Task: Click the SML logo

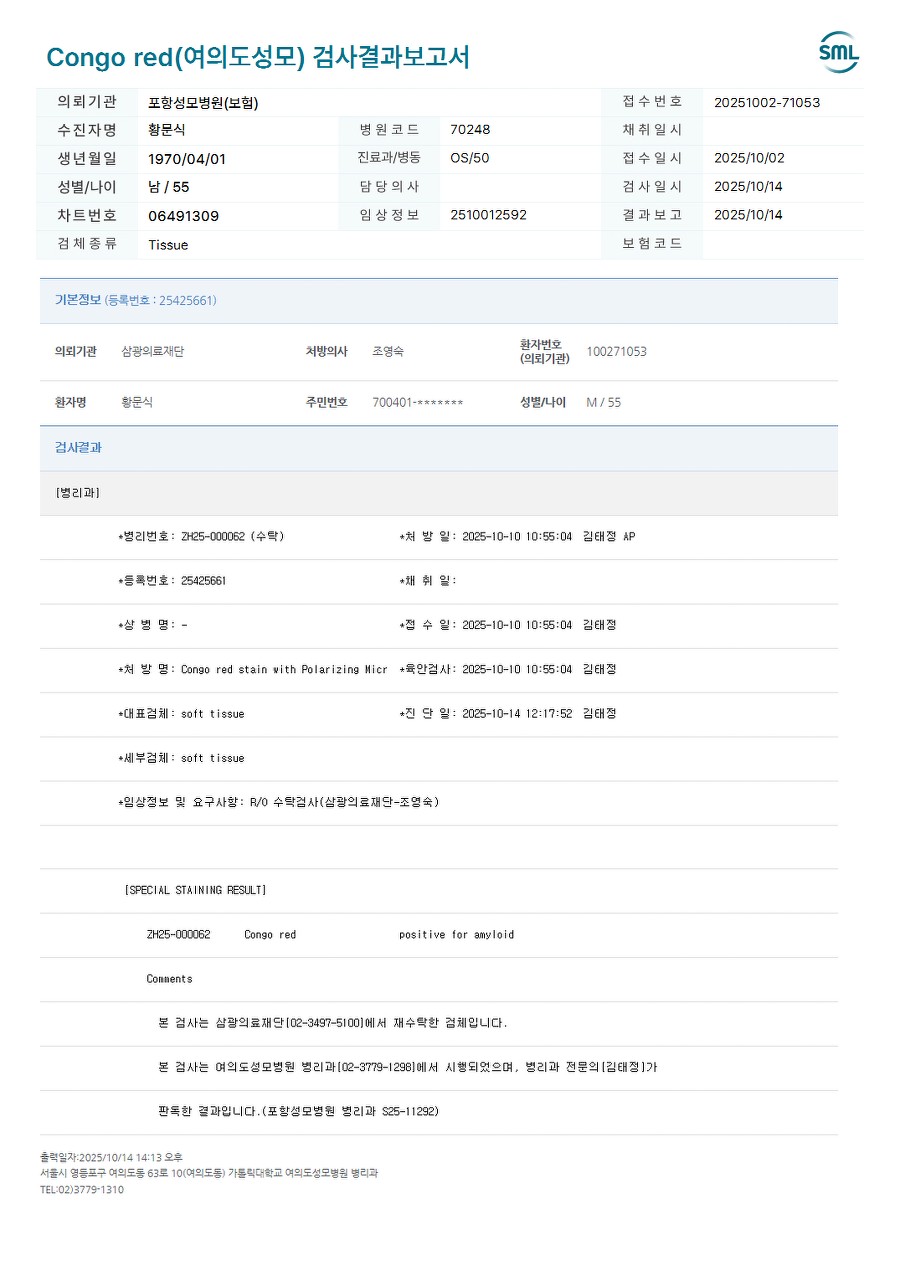Action: pos(838,53)
